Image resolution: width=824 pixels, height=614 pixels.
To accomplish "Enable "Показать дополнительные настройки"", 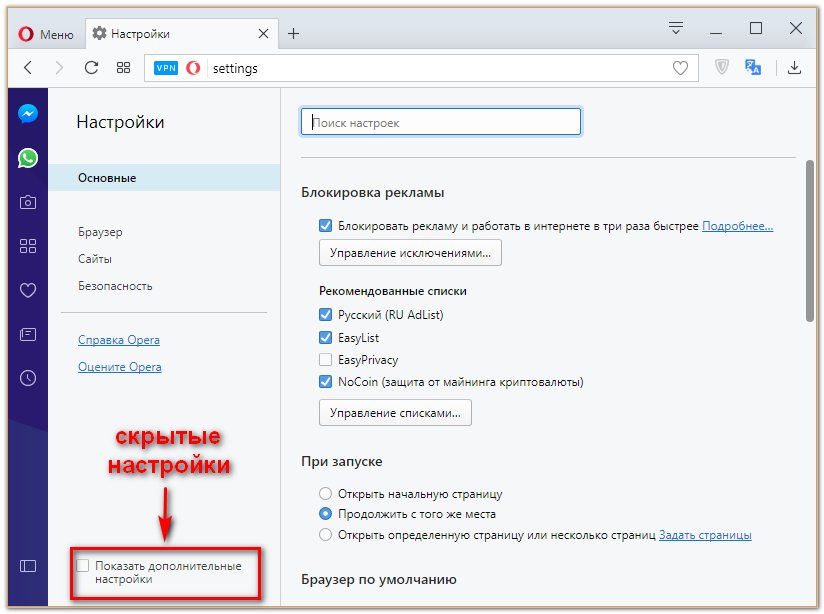I will coord(82,564).
